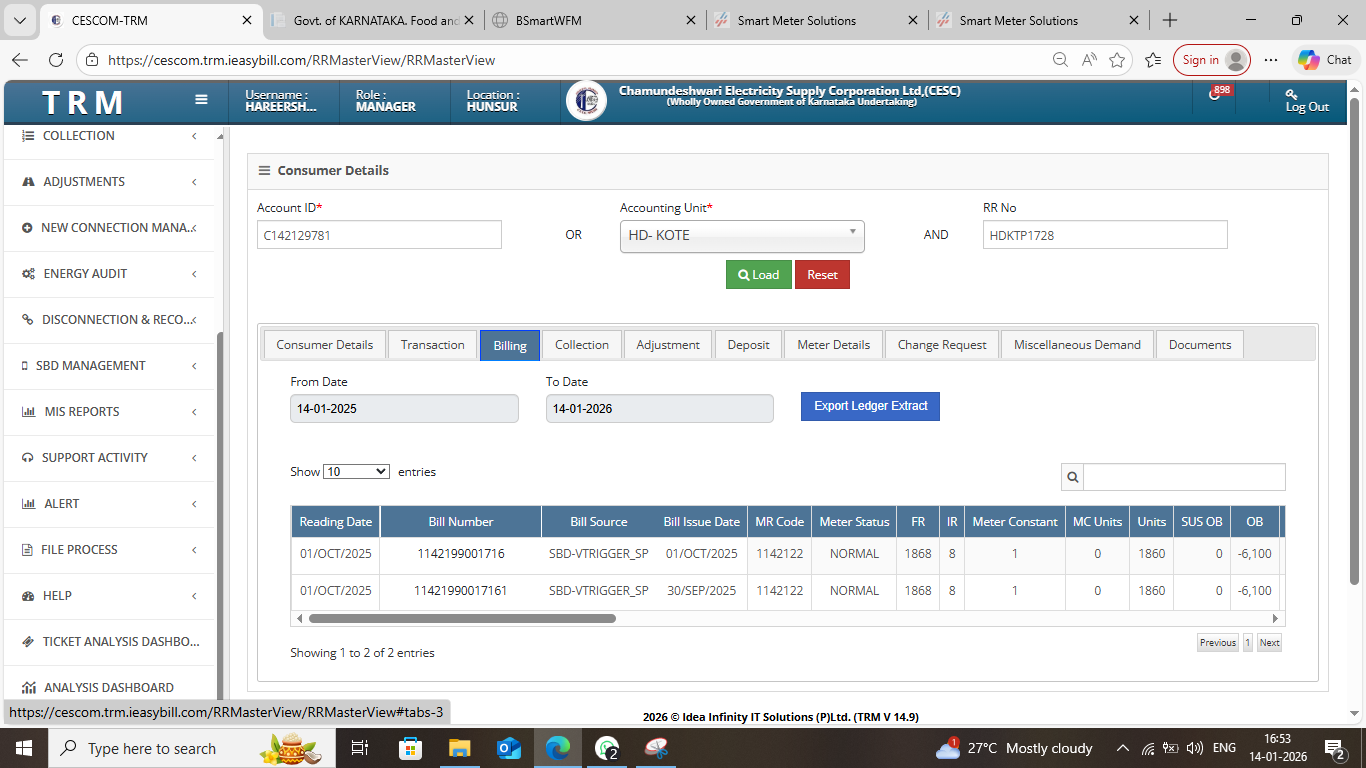This screenshot has width=1366, height=768.
Task: Click the page's vertical scrollbar
Action: (x=1355, y=340)
